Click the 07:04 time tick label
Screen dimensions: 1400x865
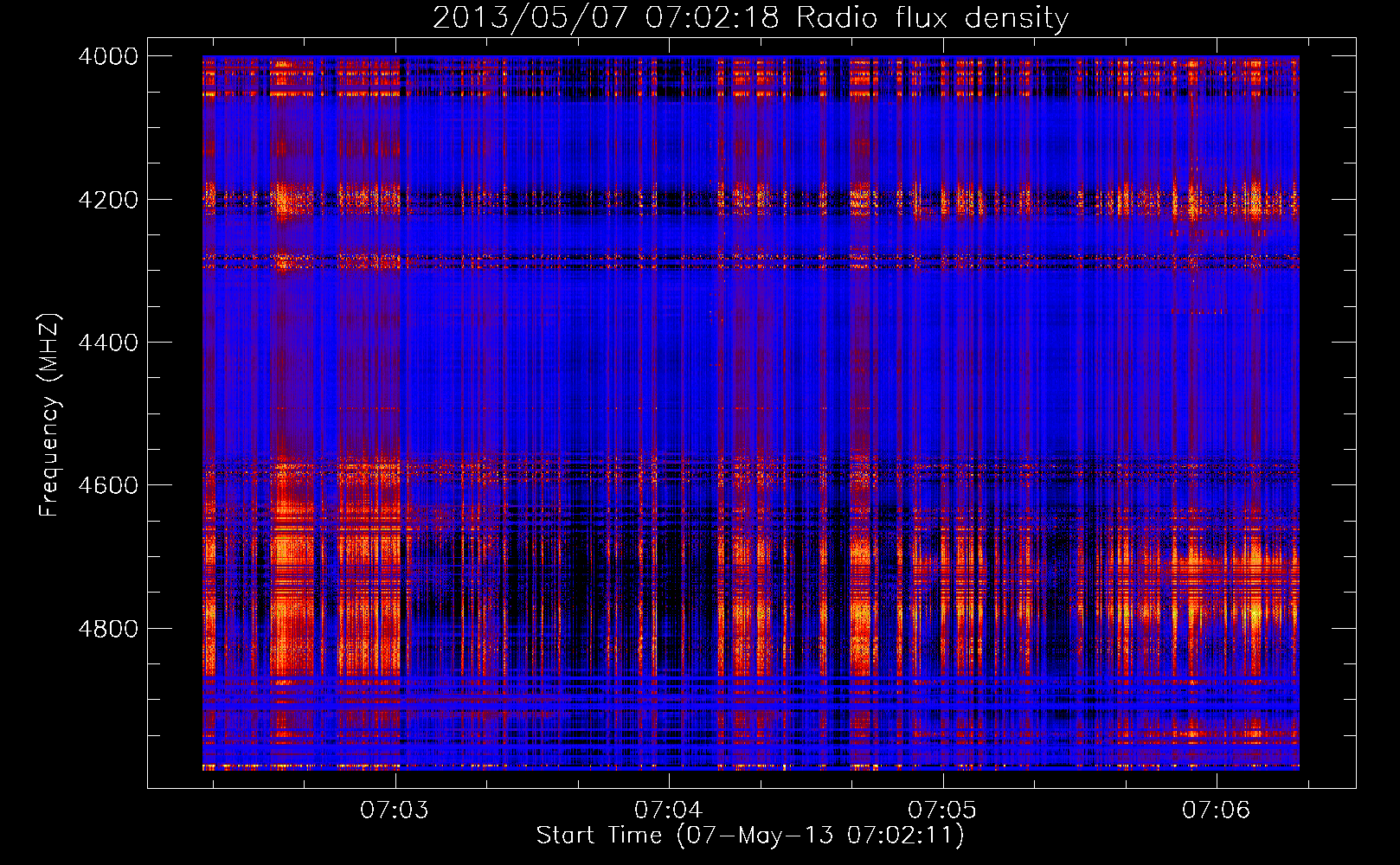coord(668,811)
